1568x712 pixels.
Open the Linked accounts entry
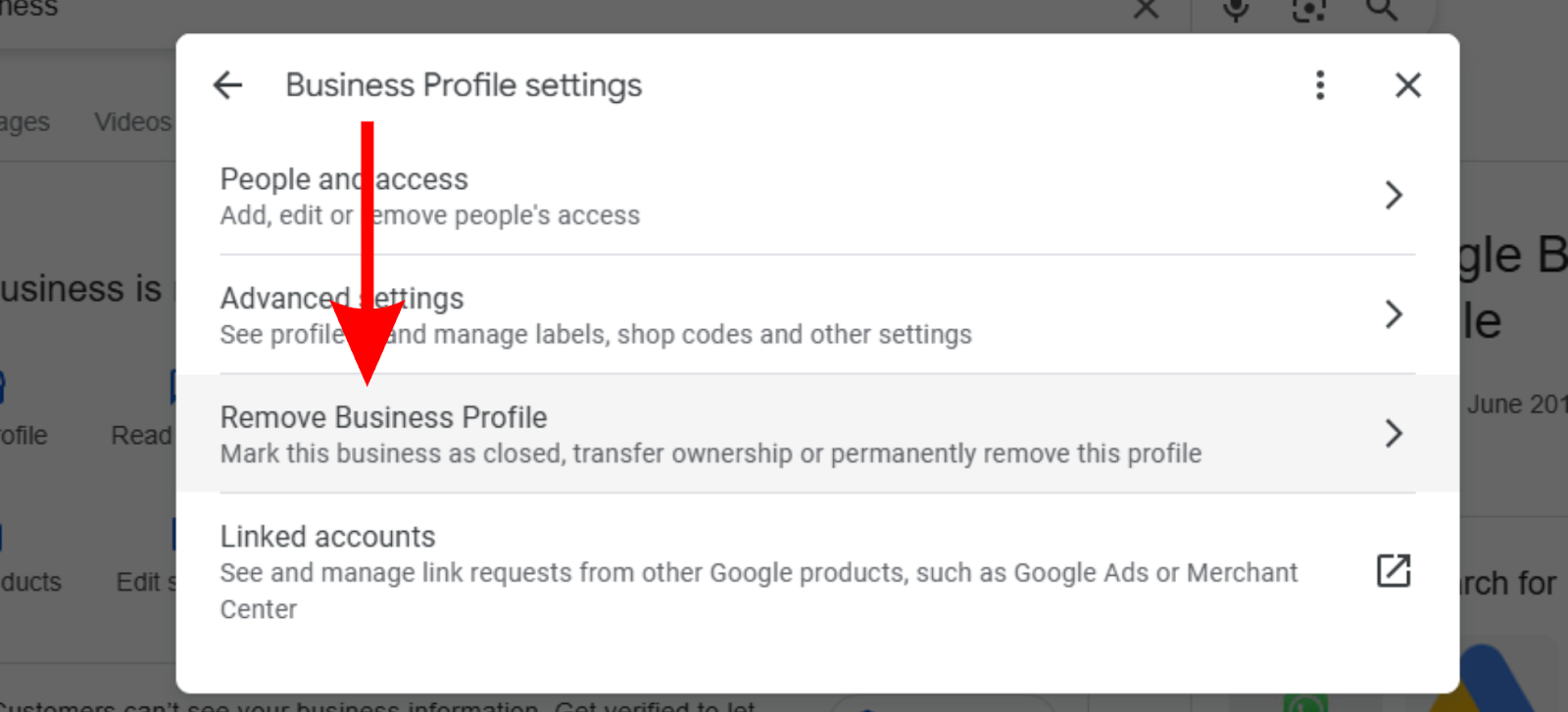pyautogui.click(x=817, y=572)
